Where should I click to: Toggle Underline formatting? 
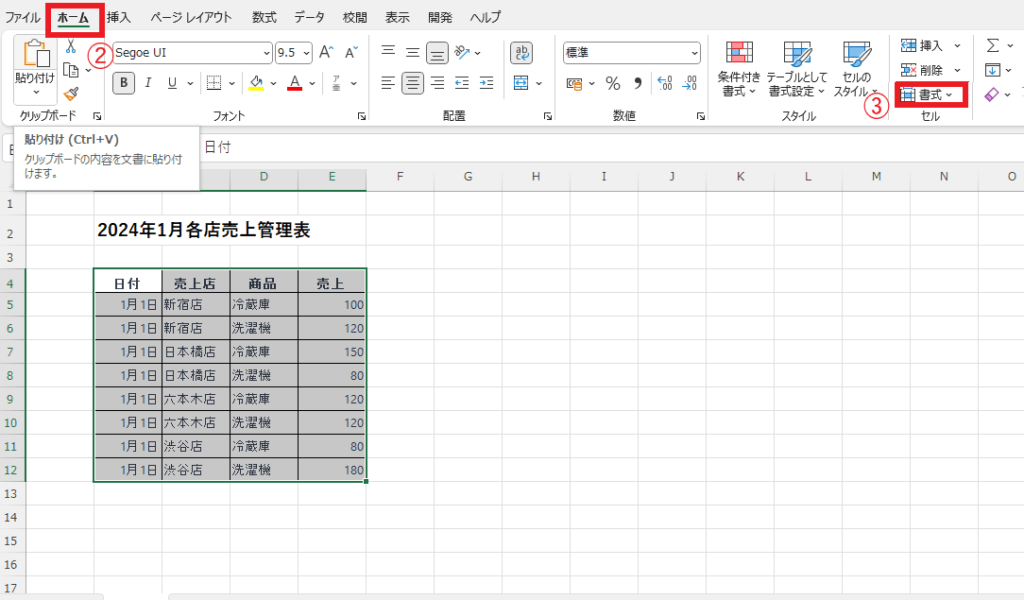point(172,83)
